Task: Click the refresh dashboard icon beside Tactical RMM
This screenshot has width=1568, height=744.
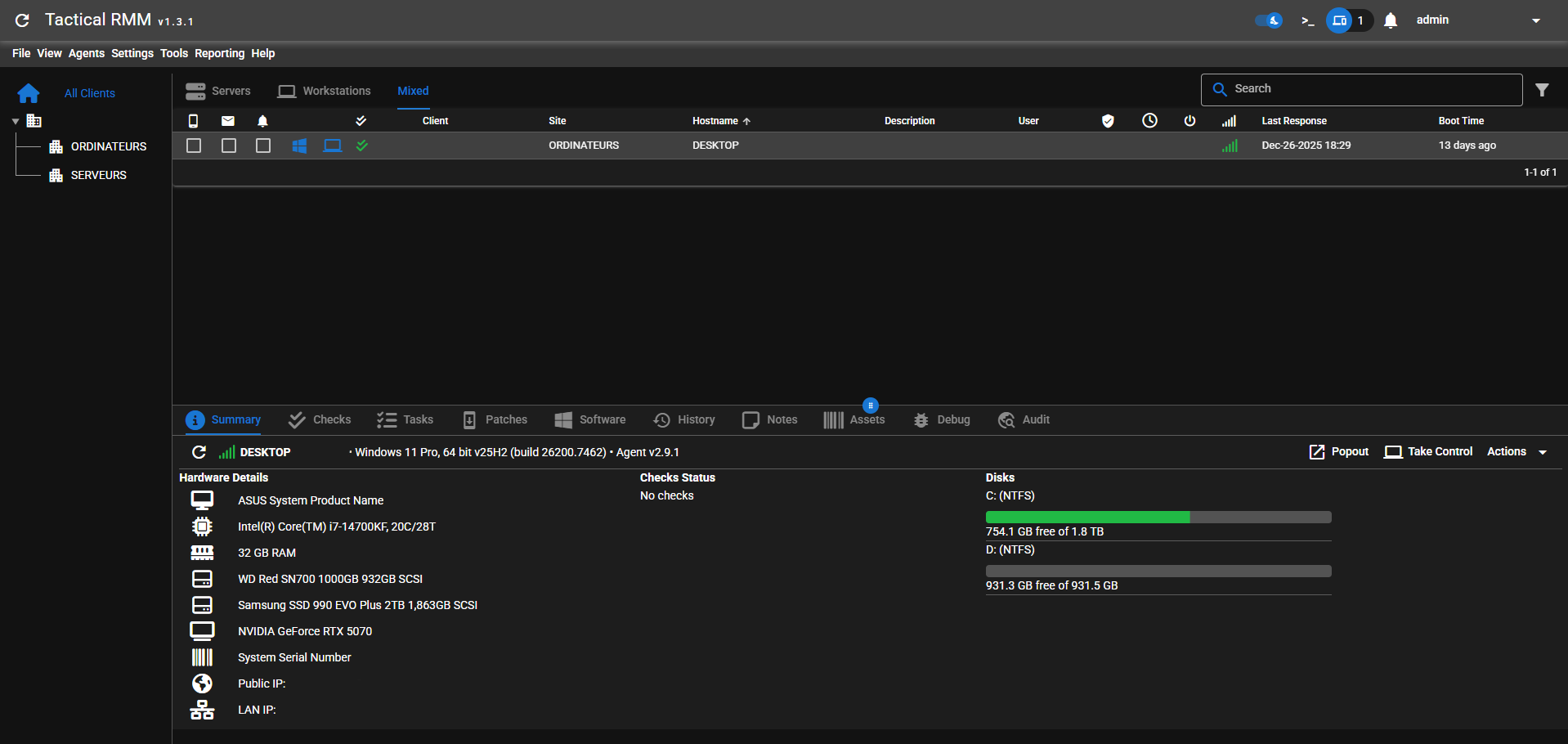Action: click(22, 20)
